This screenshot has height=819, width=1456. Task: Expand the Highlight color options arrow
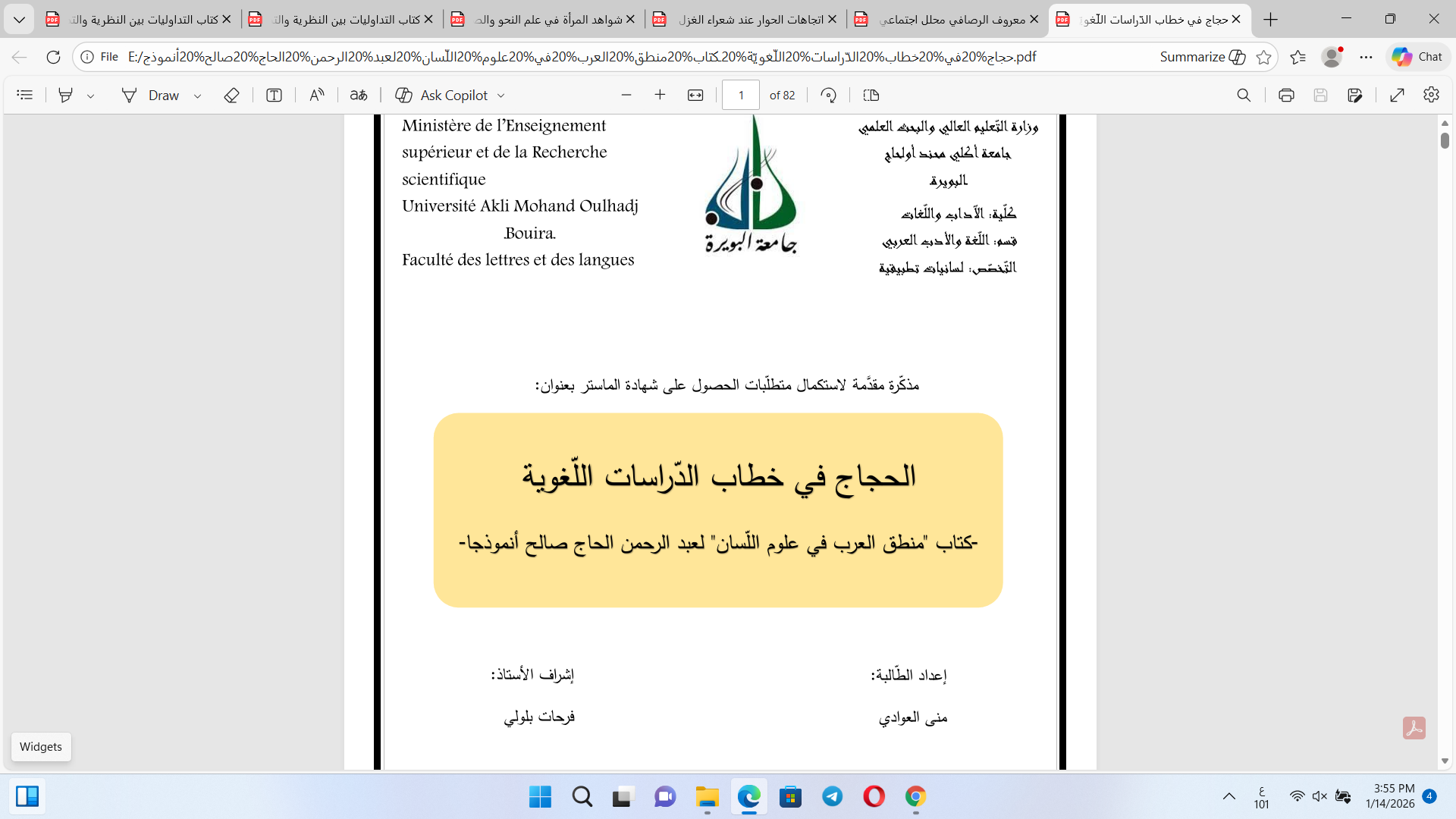(x=91, y=96)
